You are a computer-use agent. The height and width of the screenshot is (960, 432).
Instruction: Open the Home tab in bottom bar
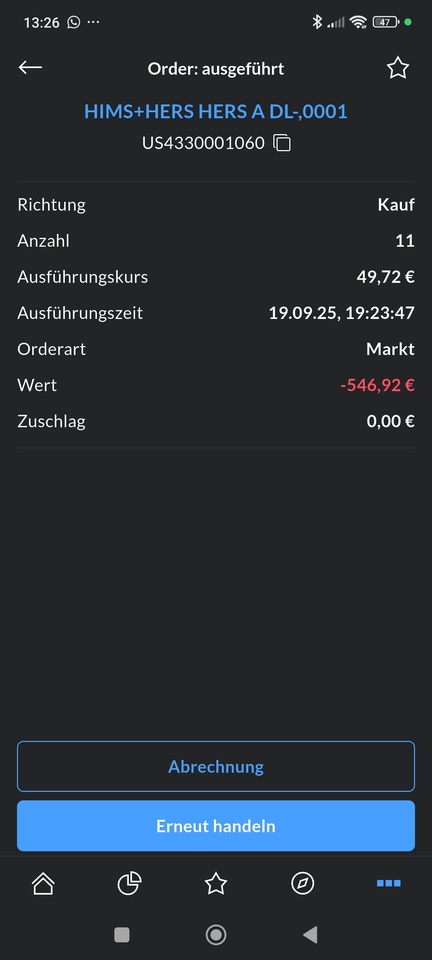pos(43,883)
